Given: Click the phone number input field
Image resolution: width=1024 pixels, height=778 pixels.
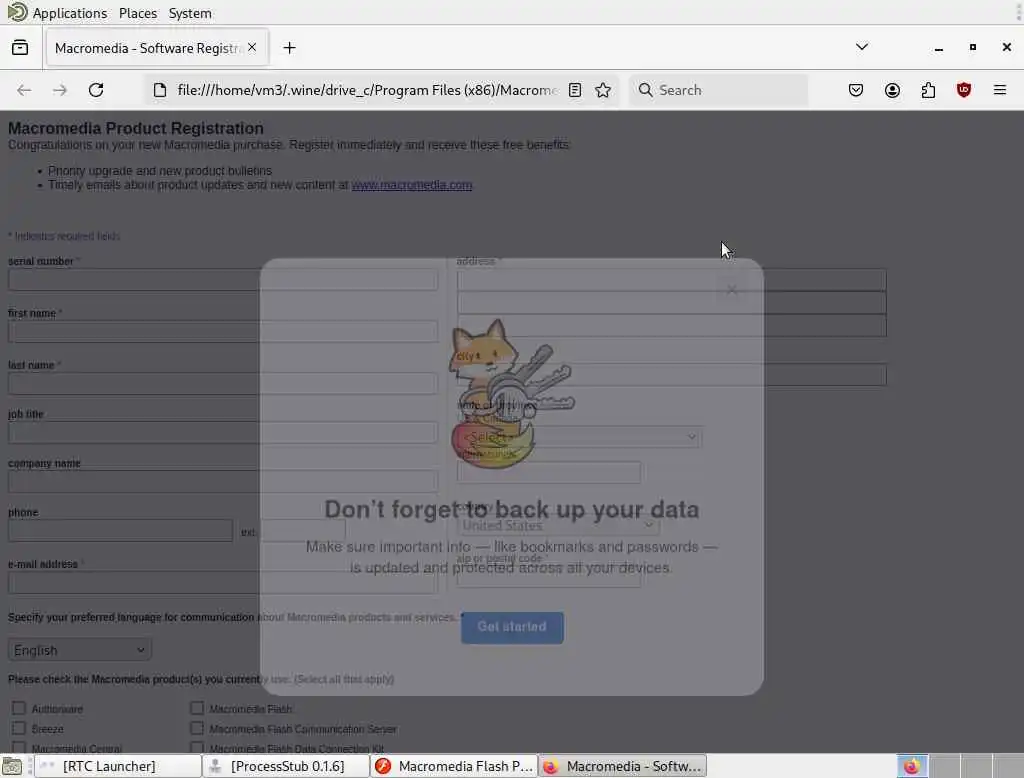Looking at the screenshot, I should [120, 530].
